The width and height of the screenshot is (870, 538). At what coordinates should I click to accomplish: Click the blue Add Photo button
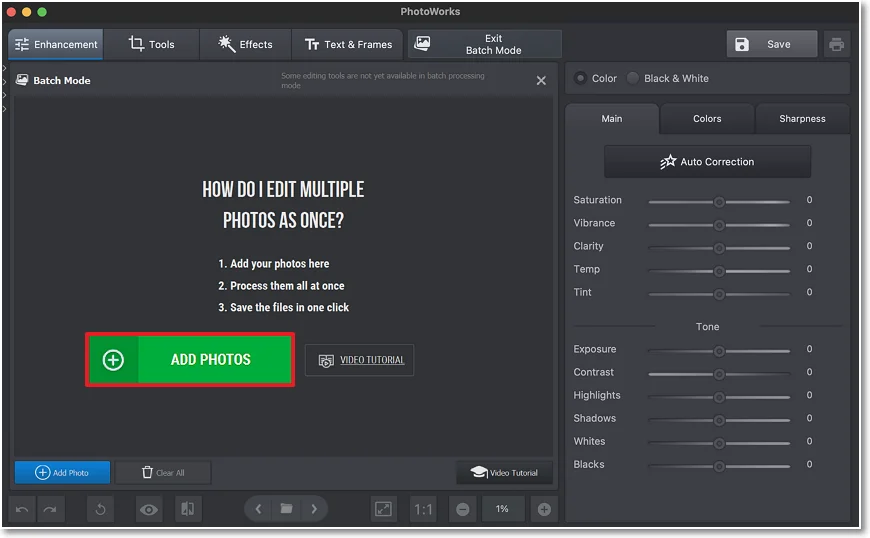pyautogui.click(x=62, y=473)
